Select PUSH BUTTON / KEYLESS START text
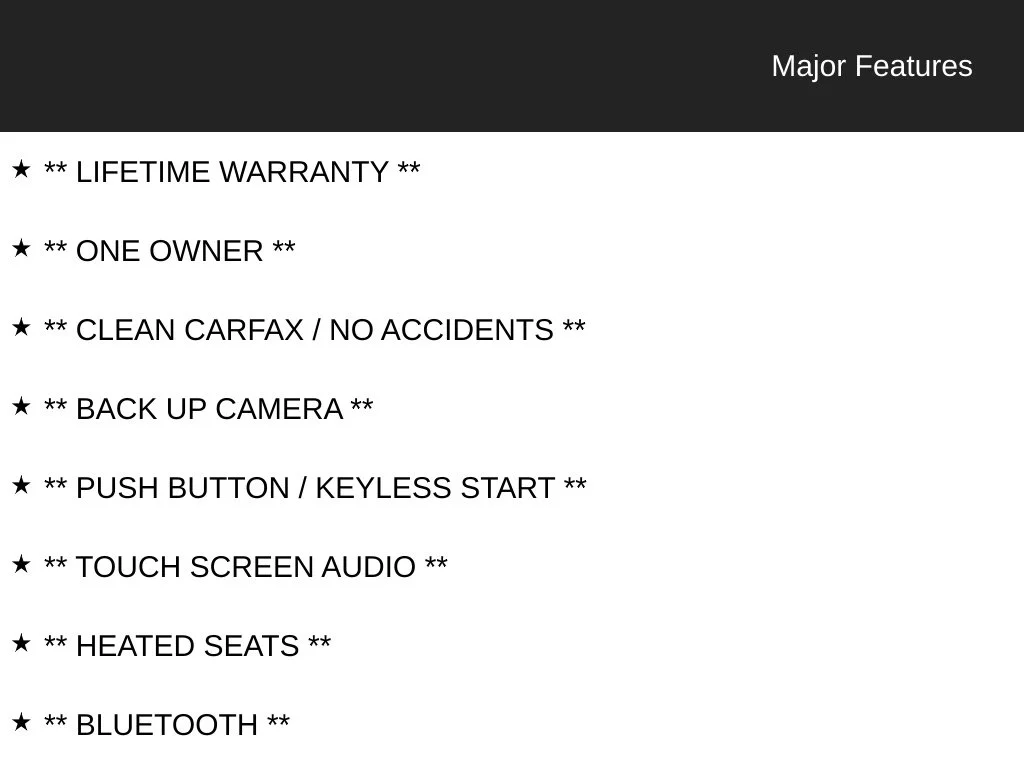Viewport: 1024px width, 768px height. click(x=315, y=488)
